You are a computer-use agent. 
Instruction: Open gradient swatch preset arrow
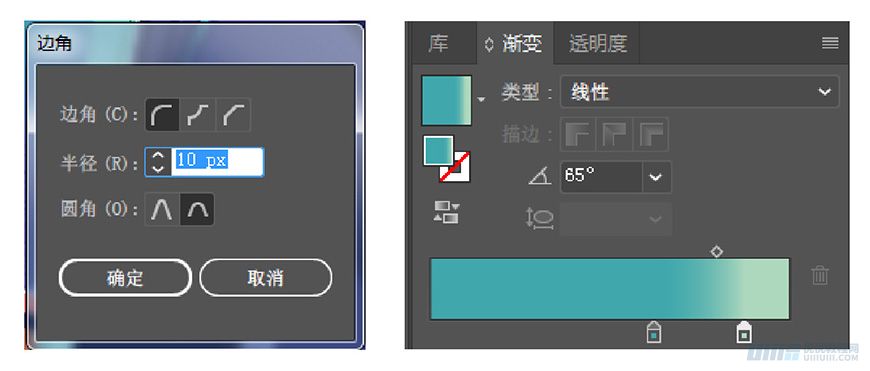(481, 99)
